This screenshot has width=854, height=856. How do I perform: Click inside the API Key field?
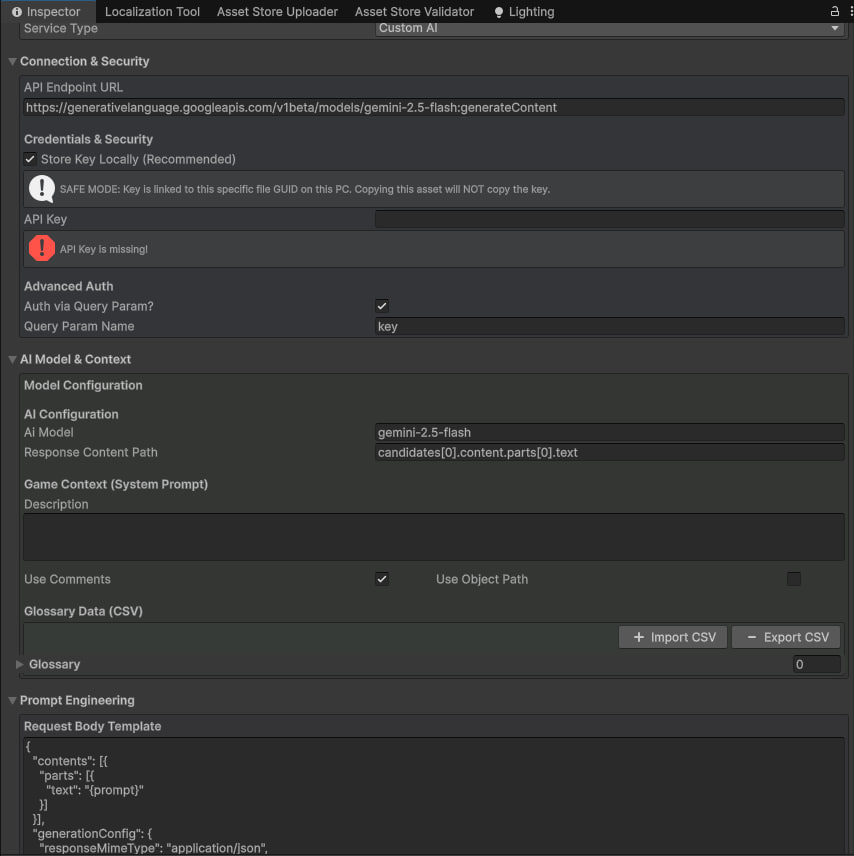tap(608, 219)
